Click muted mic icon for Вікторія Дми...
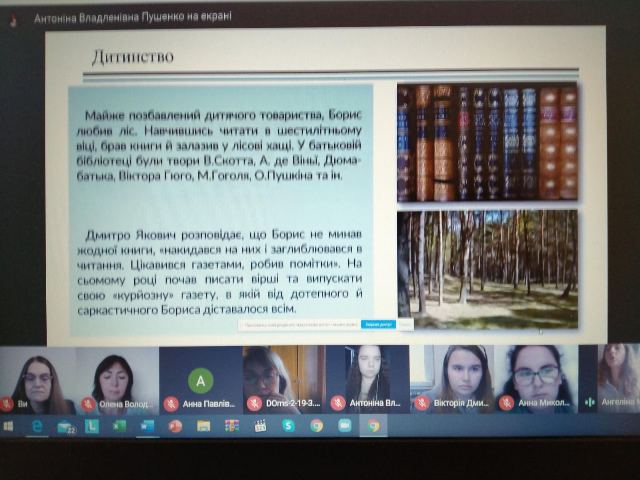This screenshot has height=480, width=640. coord(422,403)
